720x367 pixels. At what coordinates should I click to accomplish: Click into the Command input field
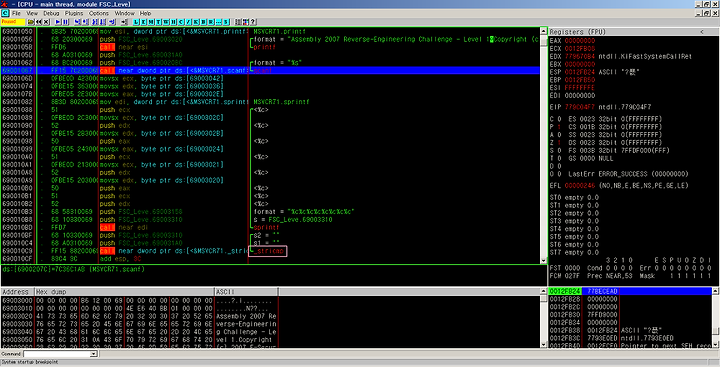click(x=57, y=354)
